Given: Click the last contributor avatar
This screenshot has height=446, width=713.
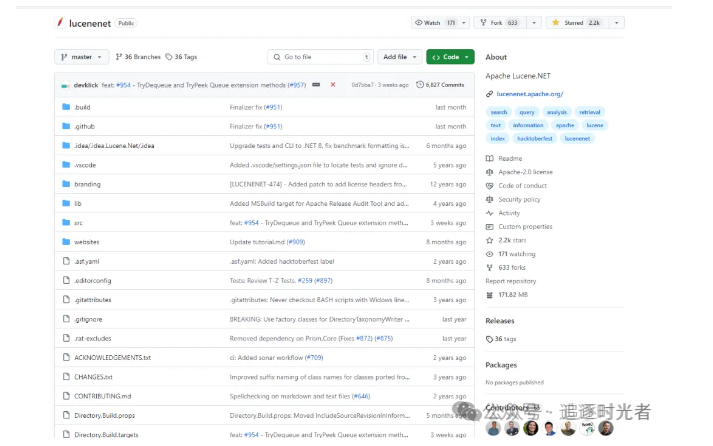Looking at the screenshot, I should (606, 428).
